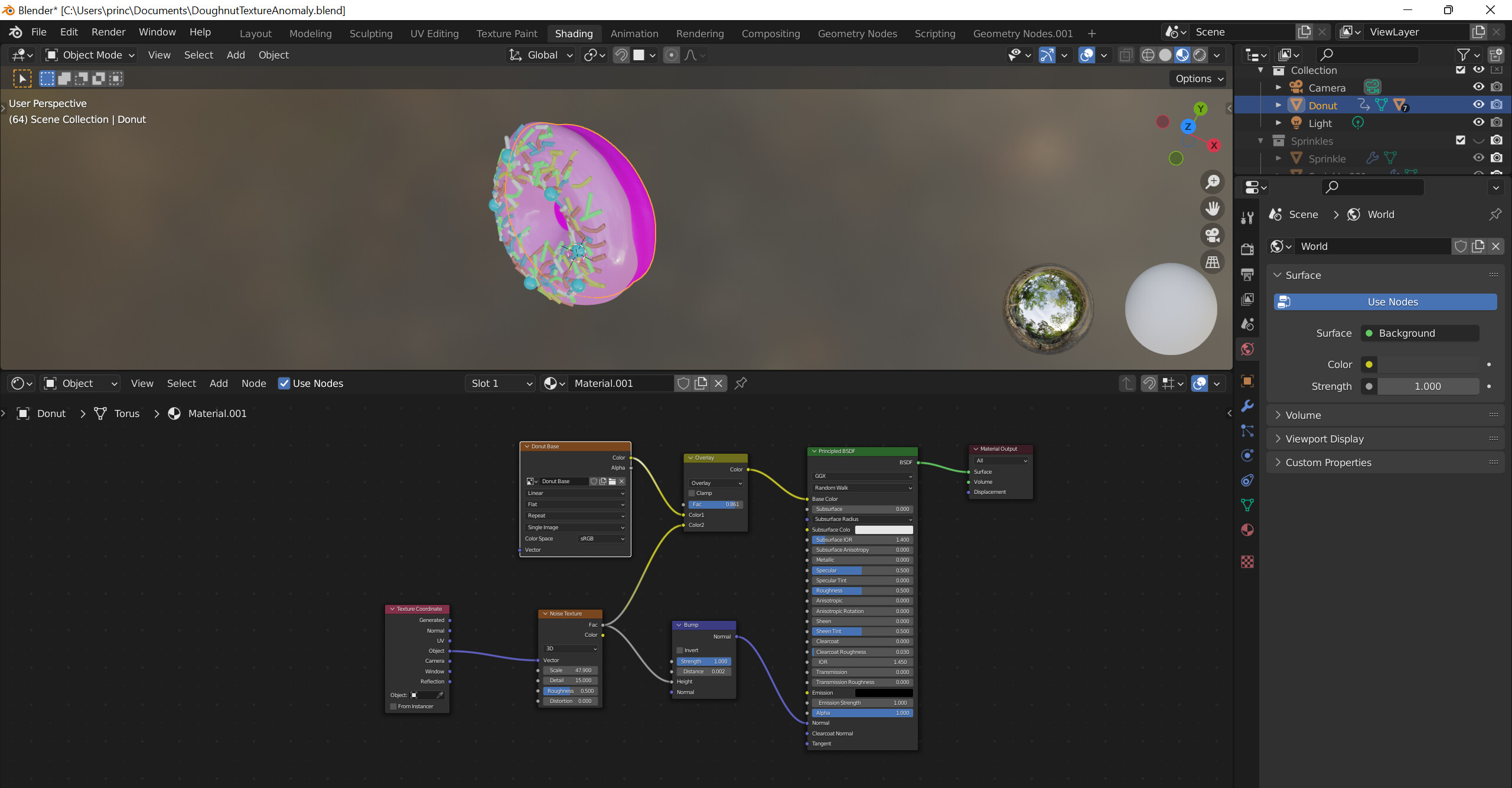Expand the Viewport Display panel

tap(1384, 439)
